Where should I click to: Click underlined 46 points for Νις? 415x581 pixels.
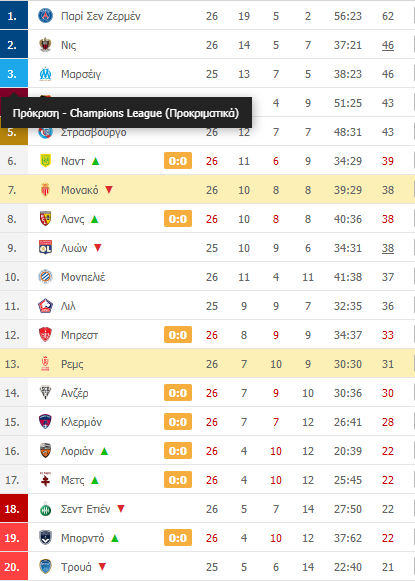[x=388, y=45]
